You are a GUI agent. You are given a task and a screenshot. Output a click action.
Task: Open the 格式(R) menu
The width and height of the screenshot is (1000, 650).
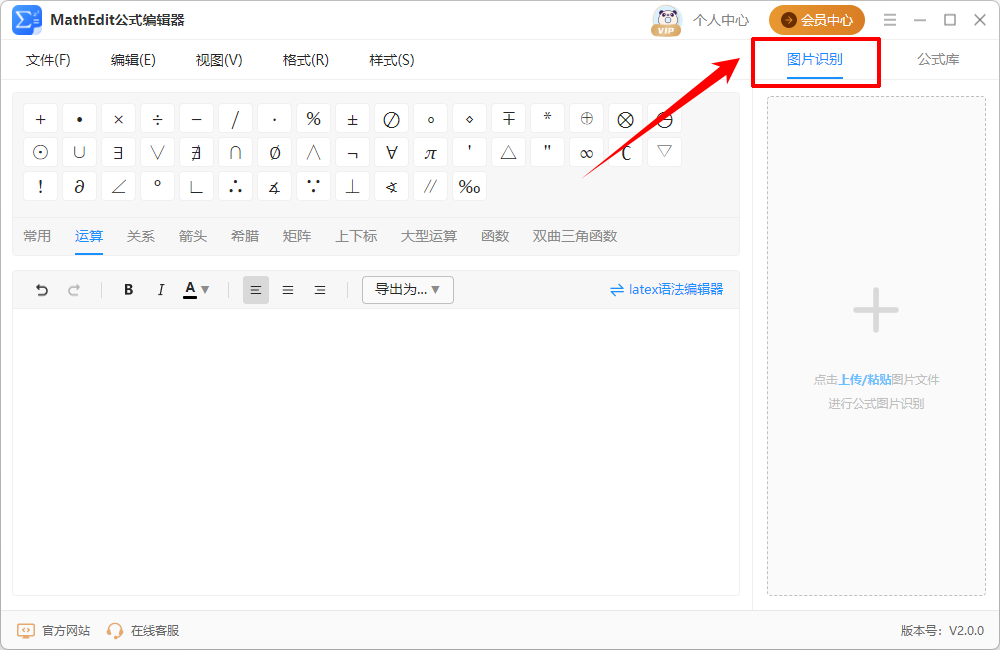[305, 60]
